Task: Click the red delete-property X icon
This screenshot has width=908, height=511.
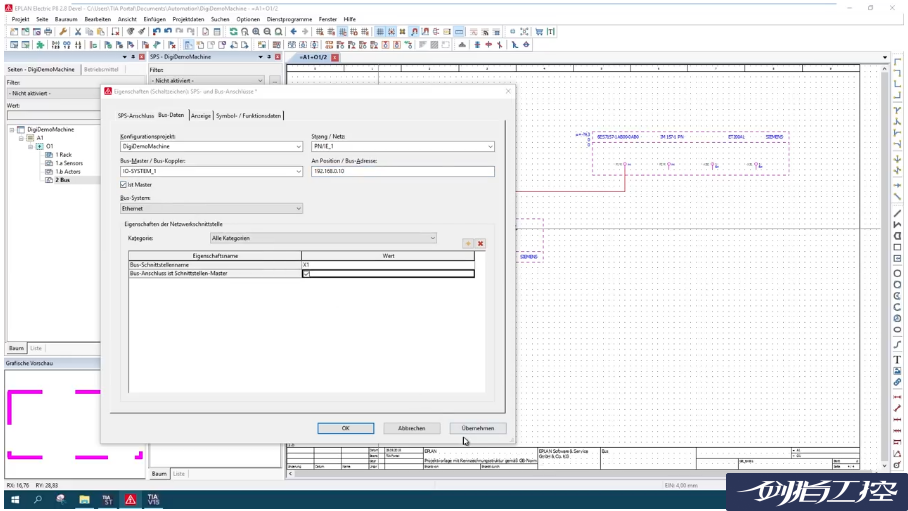Action: pos(480,243)
